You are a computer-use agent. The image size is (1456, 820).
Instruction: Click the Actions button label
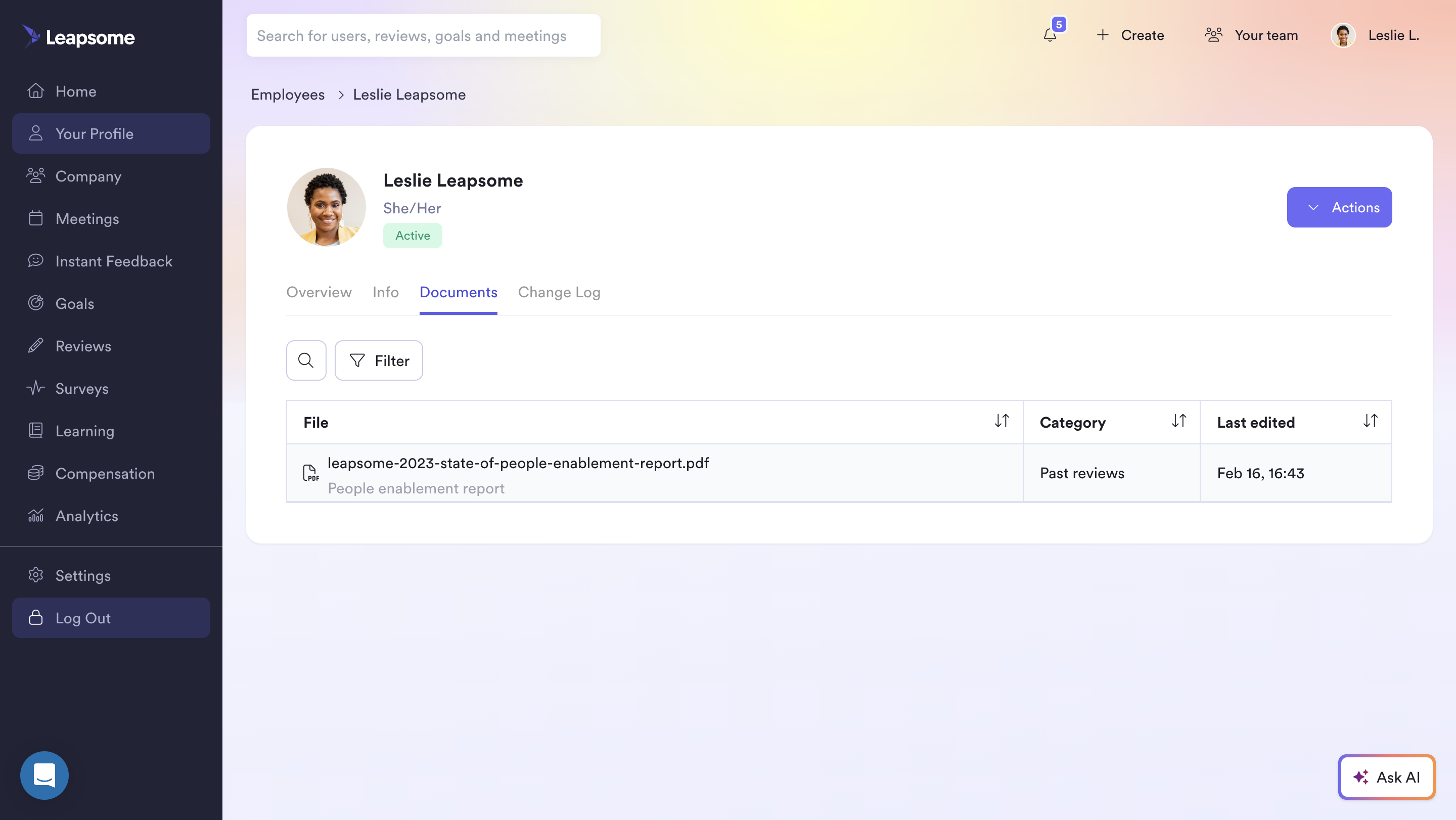point(1355,207)
